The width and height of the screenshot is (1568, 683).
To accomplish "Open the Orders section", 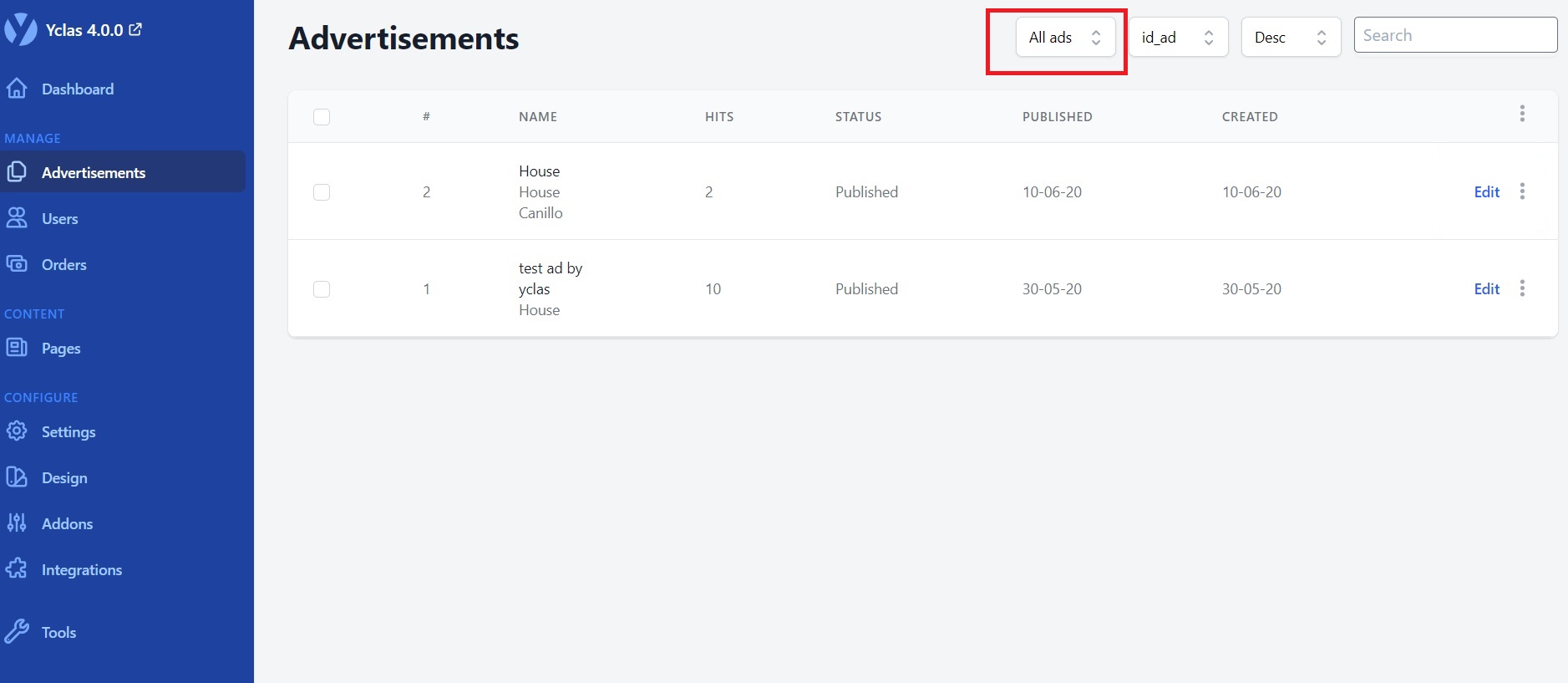I will pos(64,264).
